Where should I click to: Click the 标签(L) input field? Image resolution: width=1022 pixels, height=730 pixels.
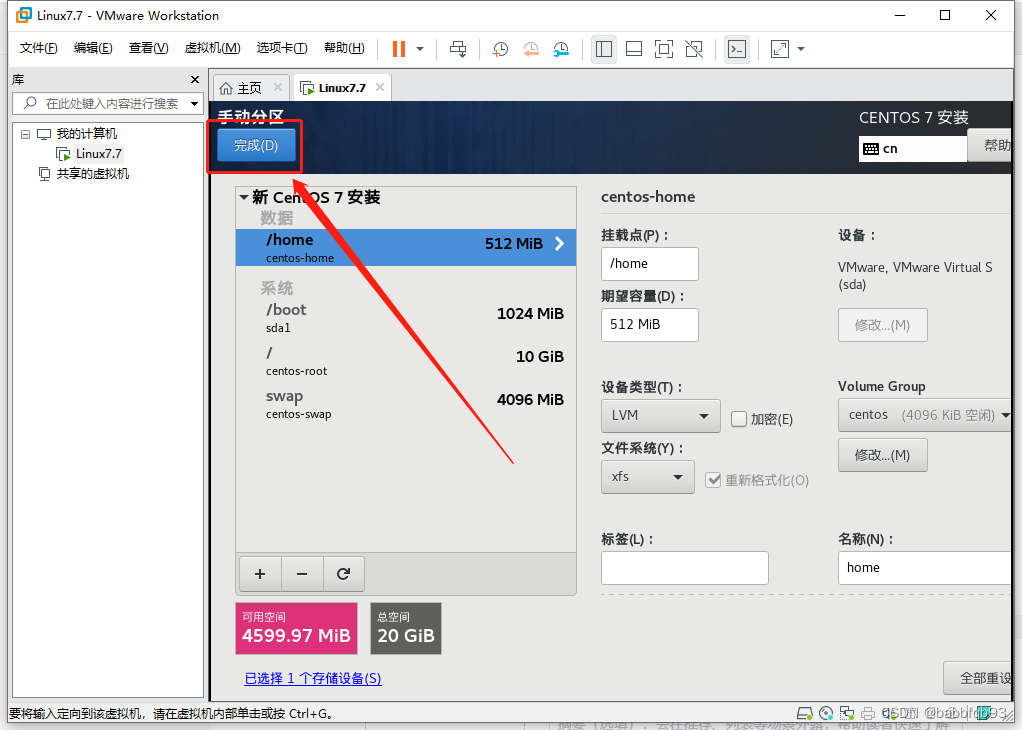684,568
